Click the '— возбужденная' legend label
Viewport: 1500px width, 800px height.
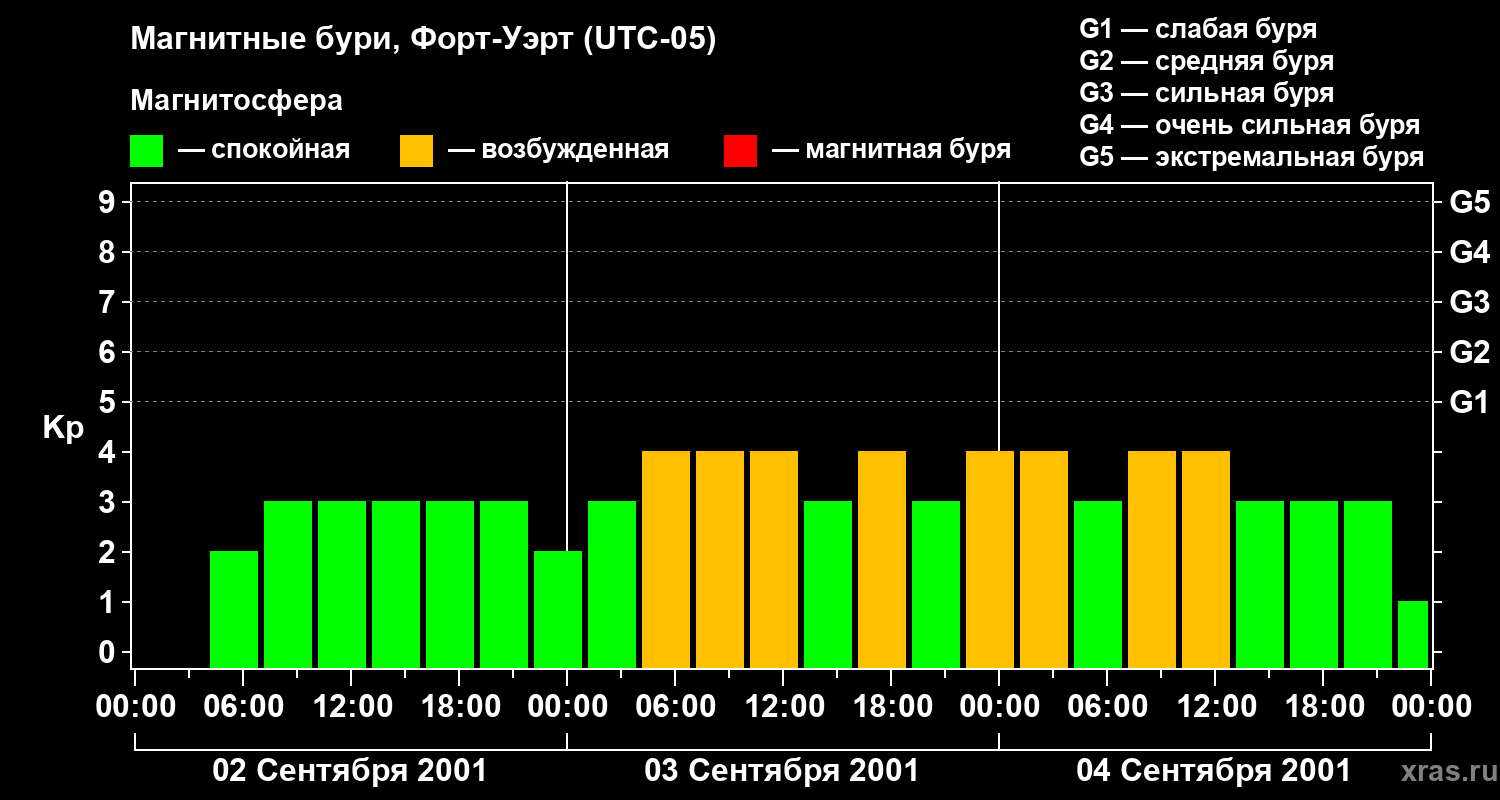558,150
